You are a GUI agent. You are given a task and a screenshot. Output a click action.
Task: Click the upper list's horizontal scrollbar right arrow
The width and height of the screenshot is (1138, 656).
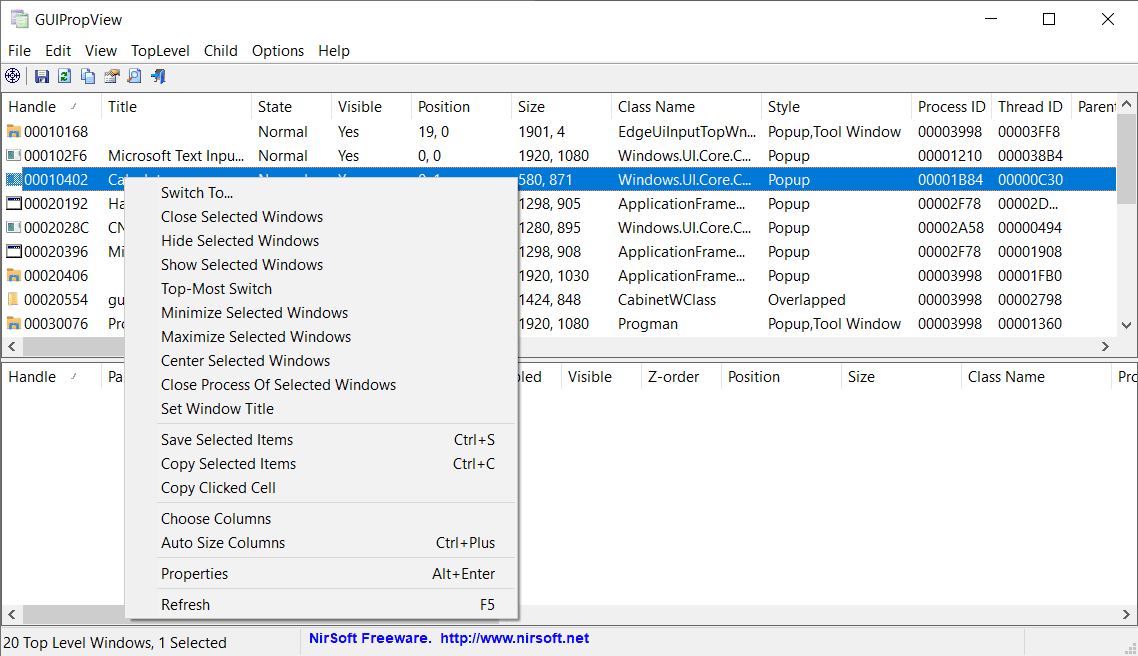1105,346
